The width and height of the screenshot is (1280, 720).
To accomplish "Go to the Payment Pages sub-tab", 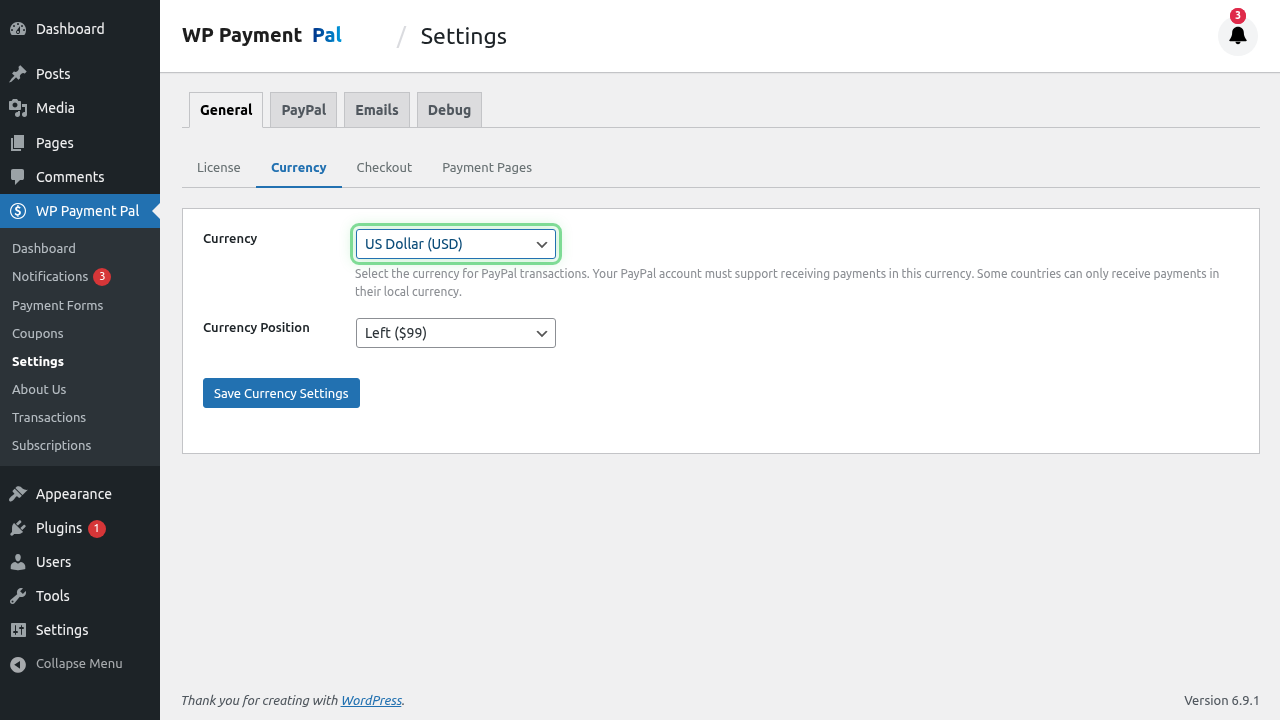I will (x=486, y=167).
